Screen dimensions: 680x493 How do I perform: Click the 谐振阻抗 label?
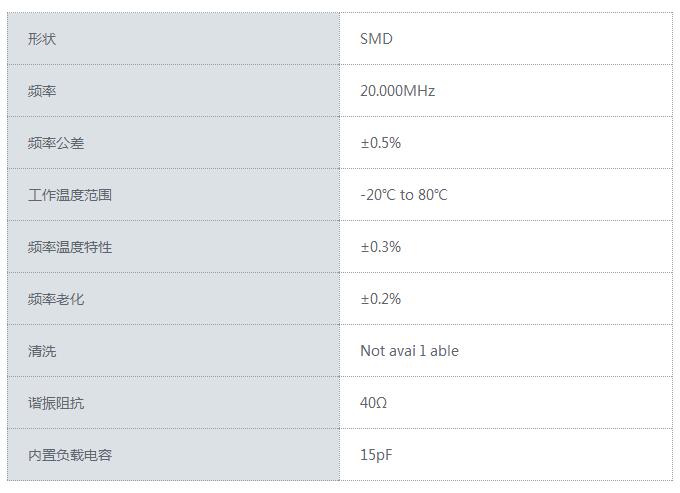pos(56,403)
